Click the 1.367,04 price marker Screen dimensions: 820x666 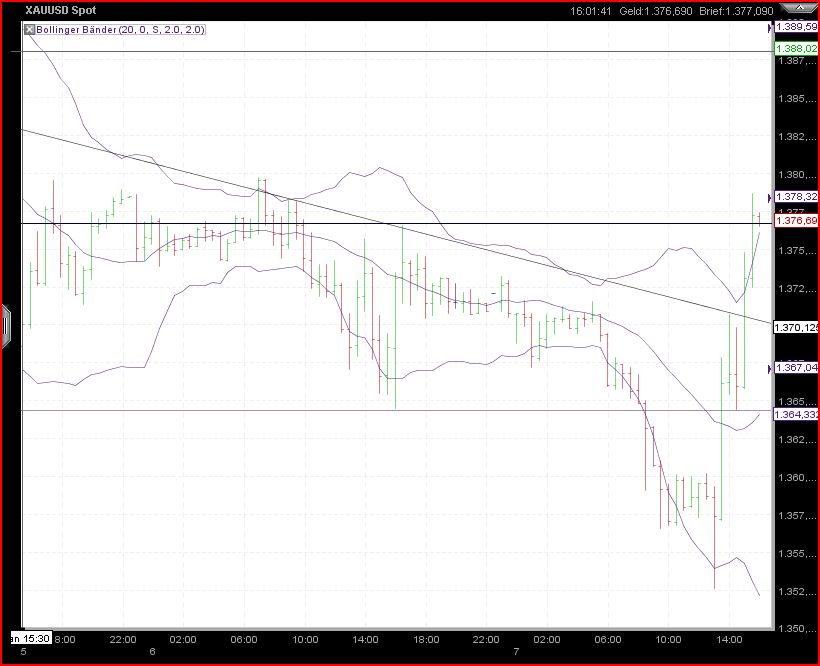[795, 369]
